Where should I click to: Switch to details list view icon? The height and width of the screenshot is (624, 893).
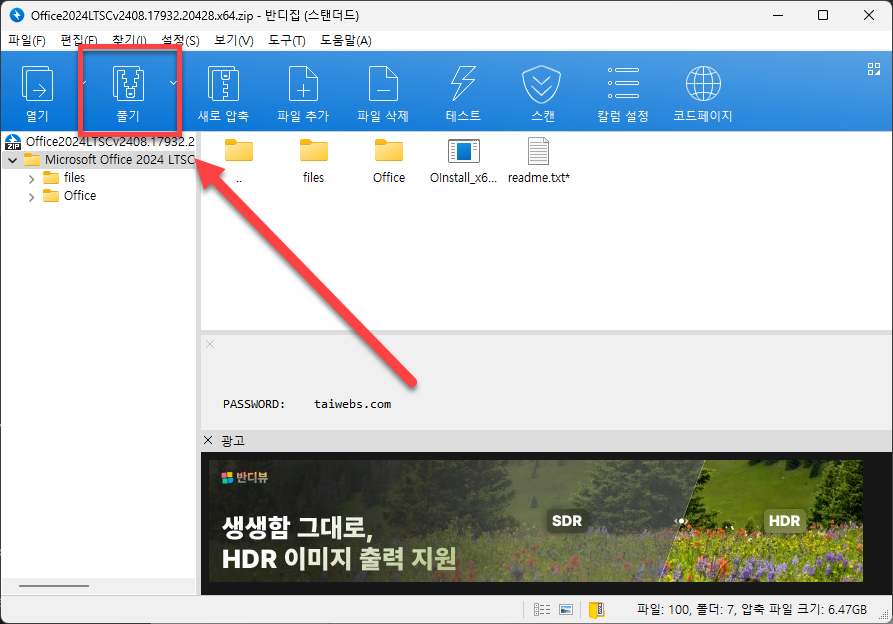[542, 610]
